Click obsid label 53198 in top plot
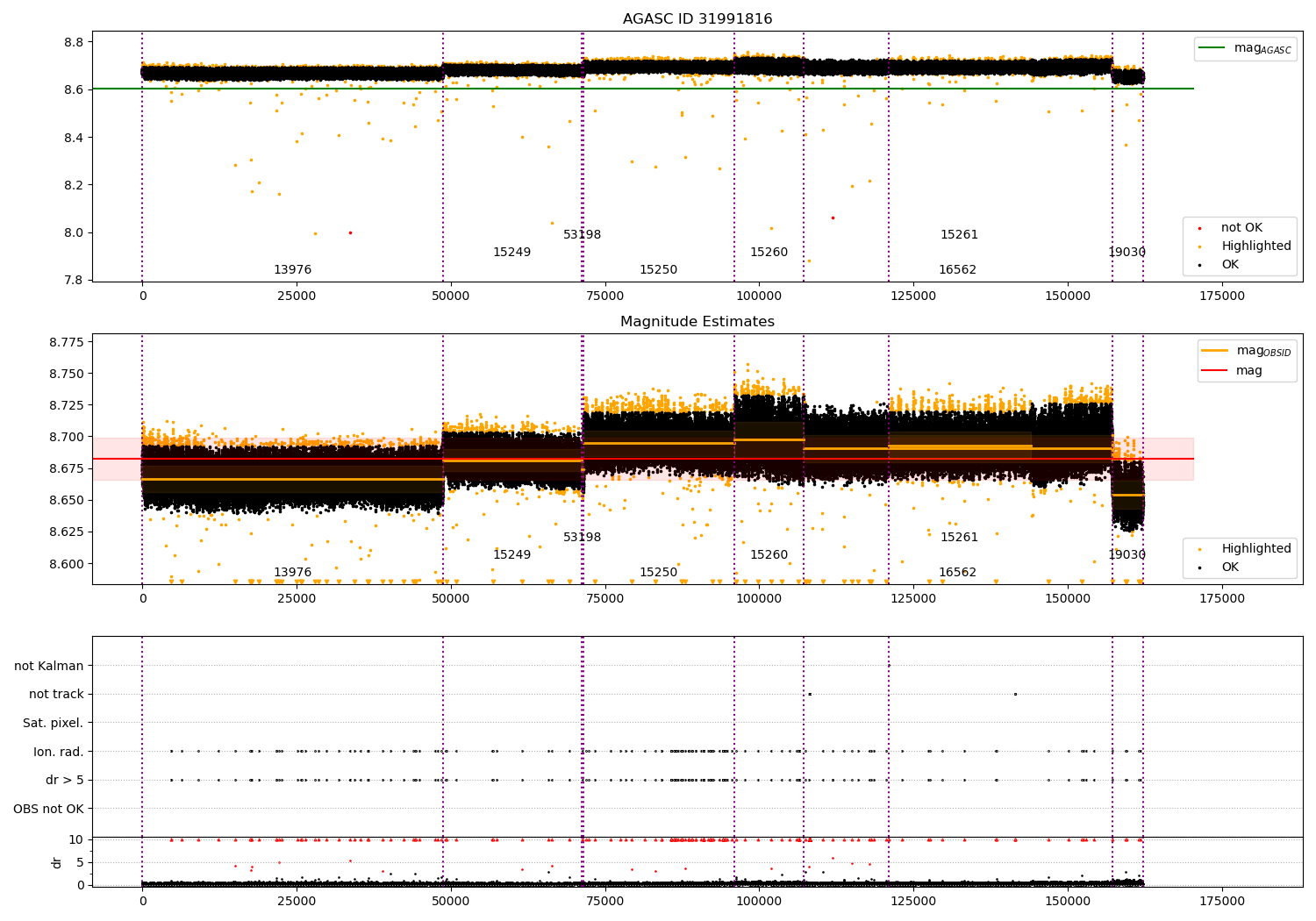The image size is (1316, 921). coord(583,235)
